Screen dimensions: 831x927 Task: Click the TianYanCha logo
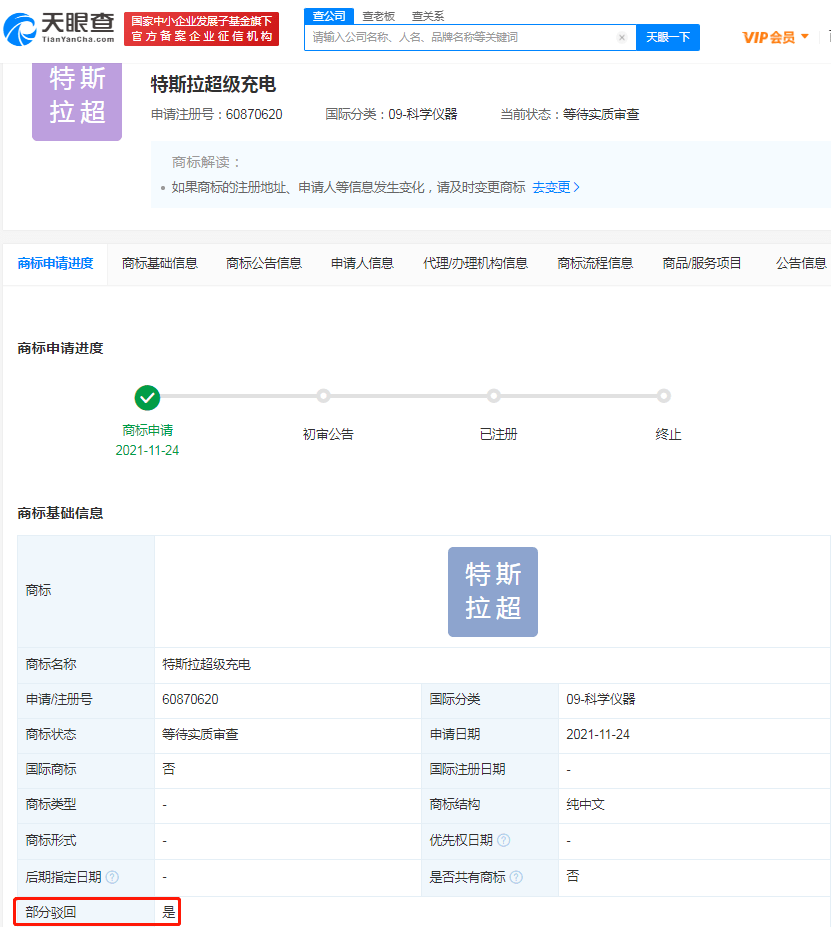[59, 29]
